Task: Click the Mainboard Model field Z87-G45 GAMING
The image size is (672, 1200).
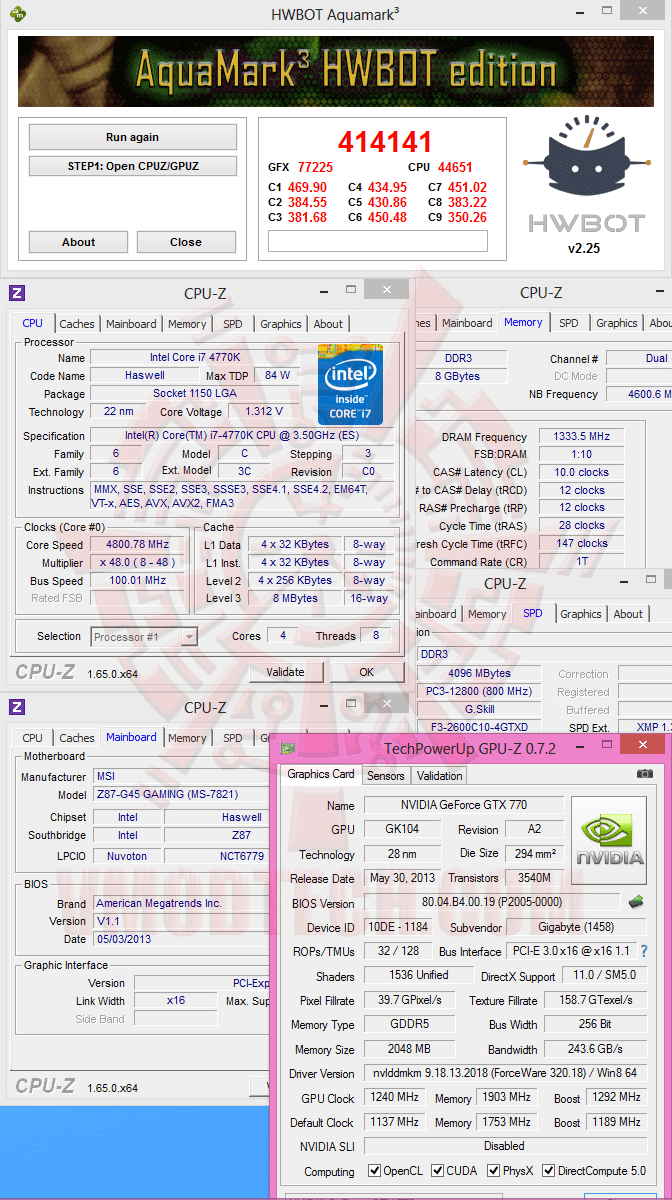Action: pos(180,795)
